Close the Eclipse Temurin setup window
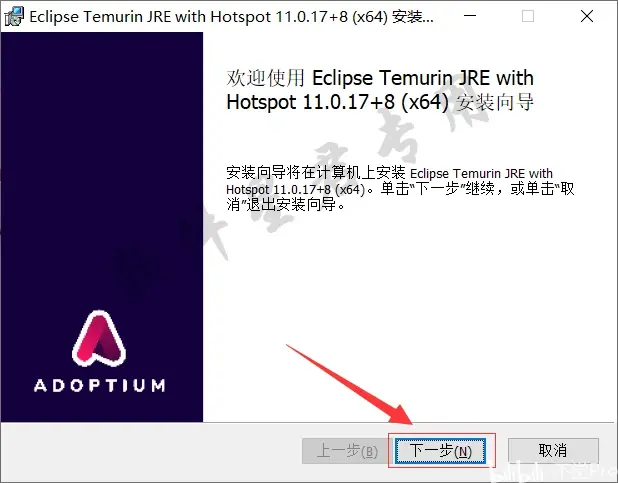 click(x=587, y=16)
